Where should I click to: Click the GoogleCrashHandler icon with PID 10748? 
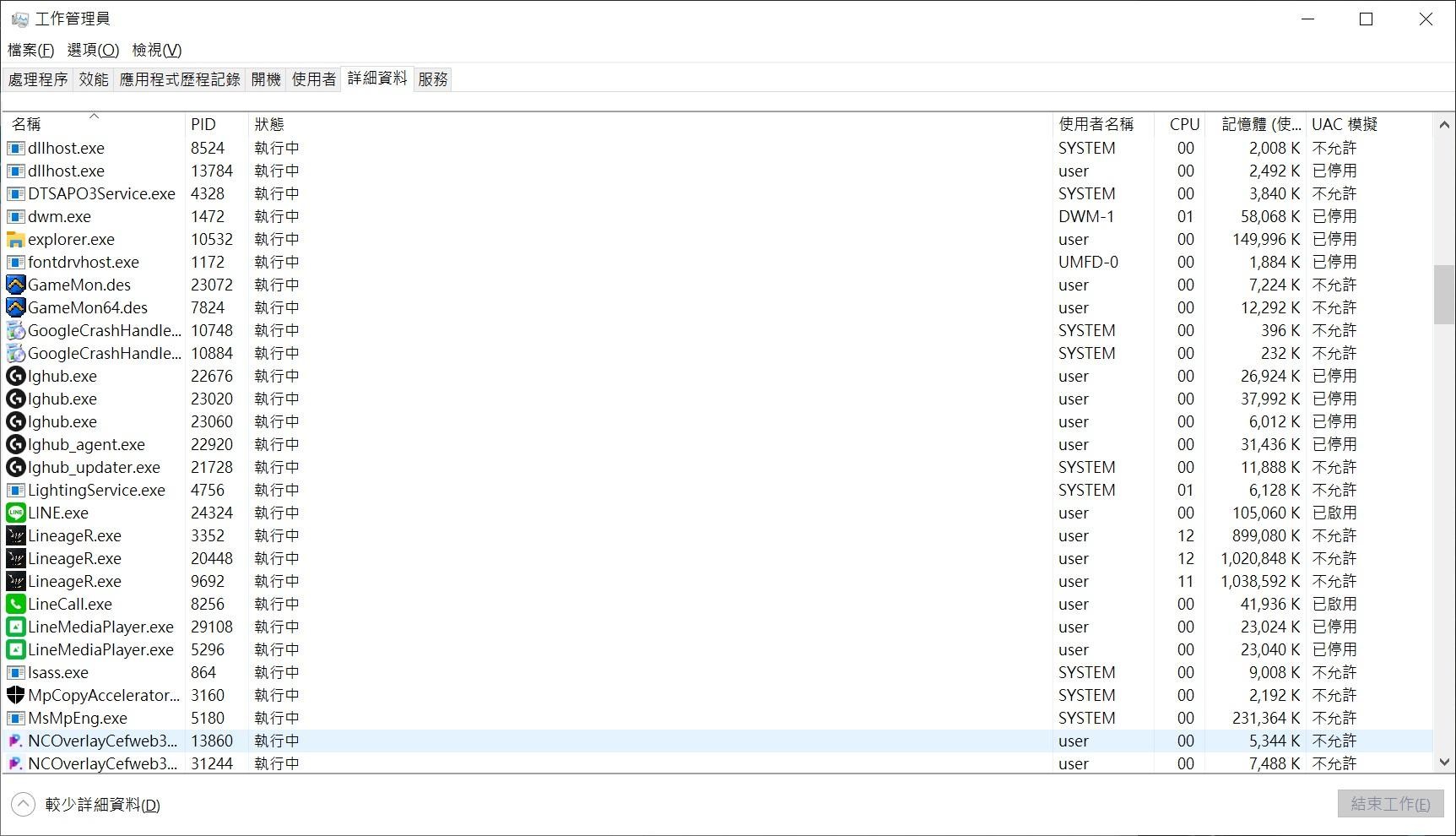pyautogui.click(x=15, y=331)
